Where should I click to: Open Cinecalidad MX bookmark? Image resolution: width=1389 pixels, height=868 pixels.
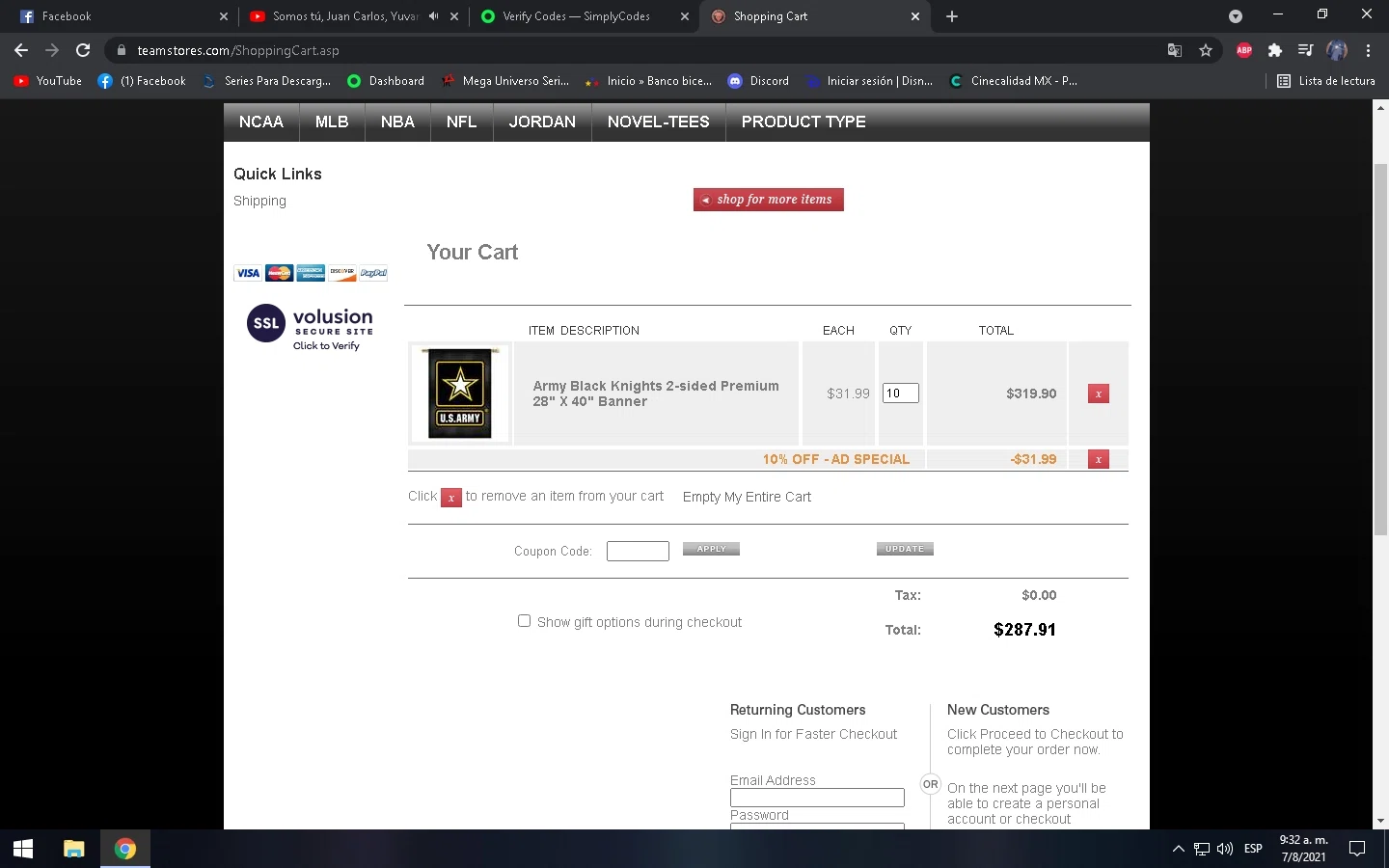[x=1013, y=81]
